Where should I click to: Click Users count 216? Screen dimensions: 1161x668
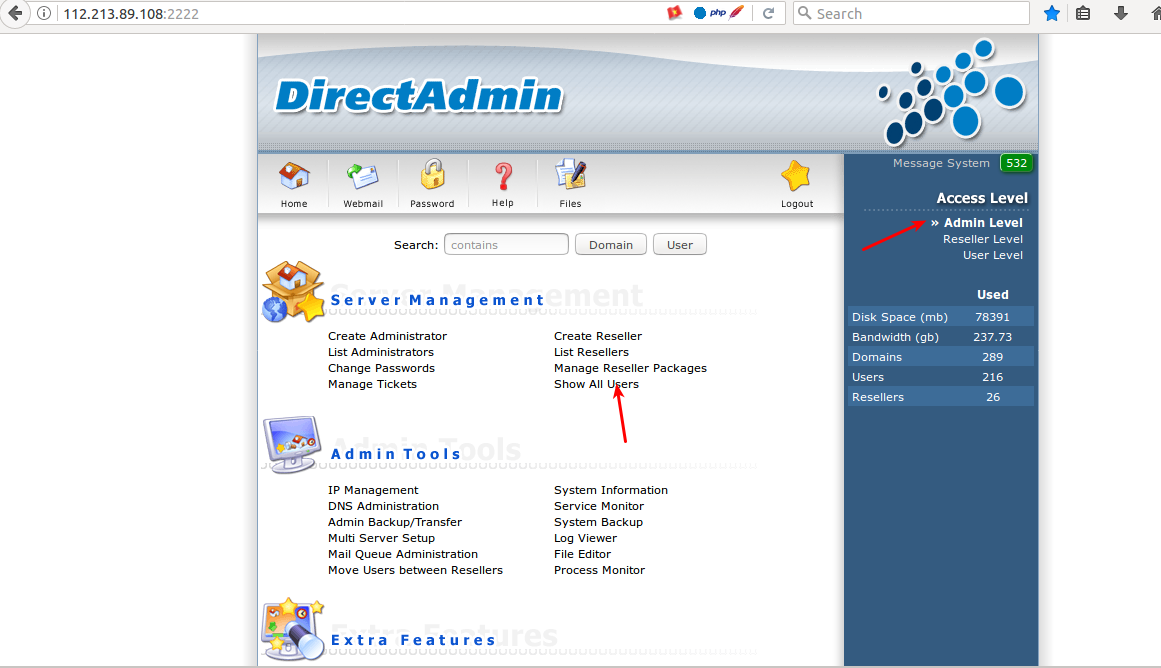(x=992, y=377)
